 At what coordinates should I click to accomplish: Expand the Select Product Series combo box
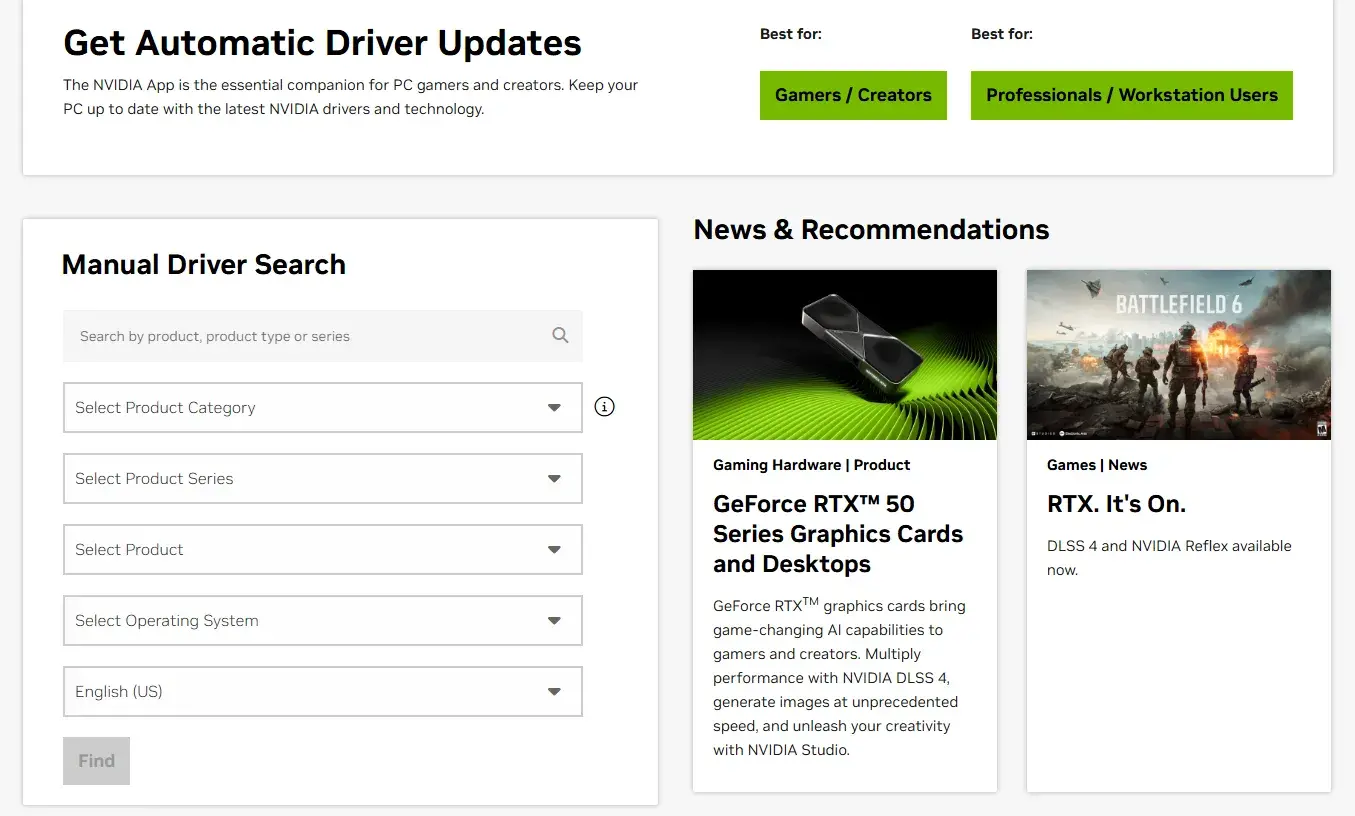(x=322, y=479)
